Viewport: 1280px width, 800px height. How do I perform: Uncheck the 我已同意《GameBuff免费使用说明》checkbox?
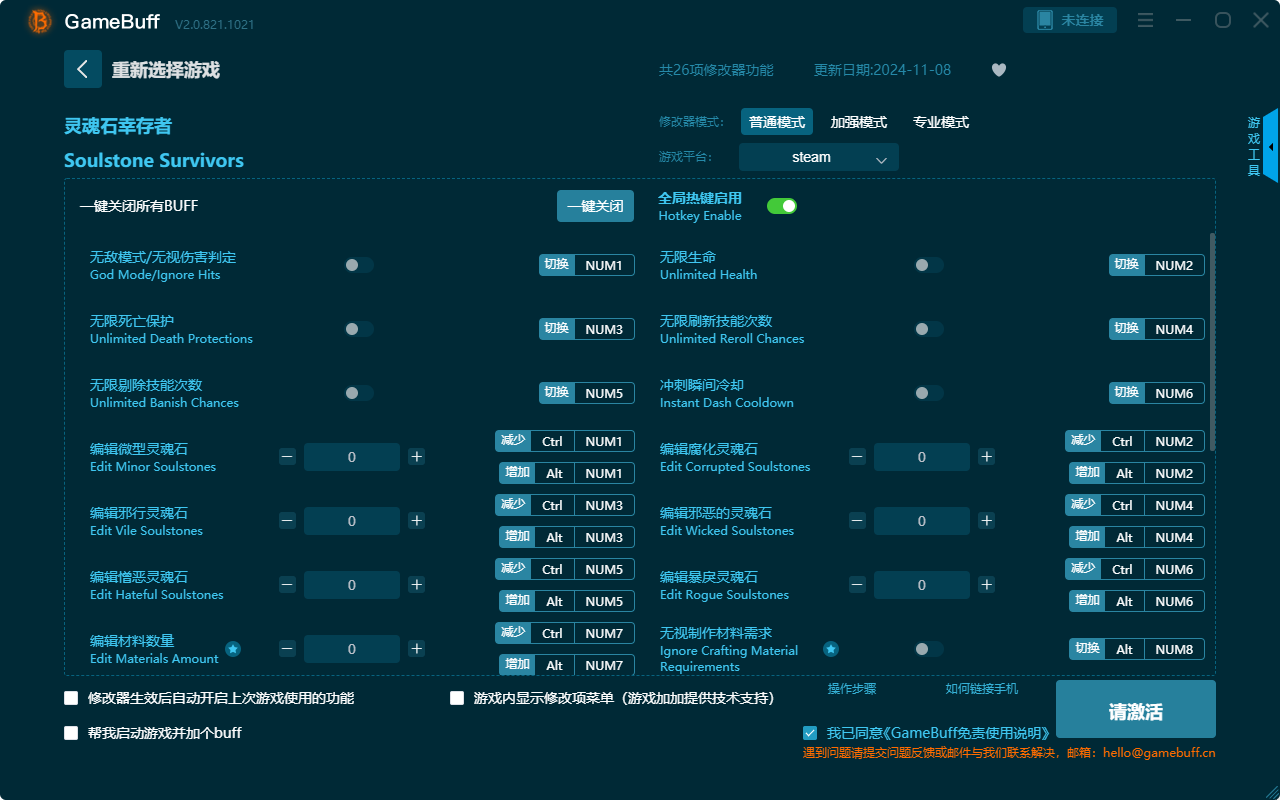pyautogui.click(x=810, y=732)
